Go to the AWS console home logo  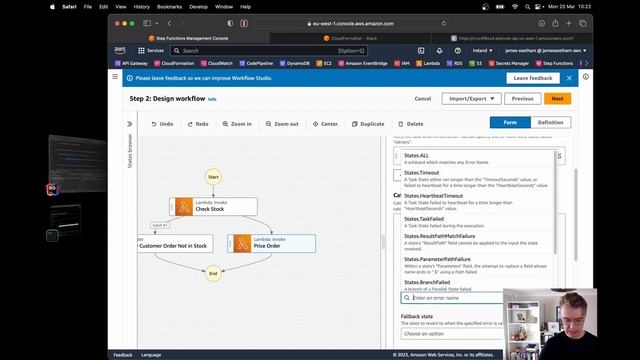click(120, 50)
